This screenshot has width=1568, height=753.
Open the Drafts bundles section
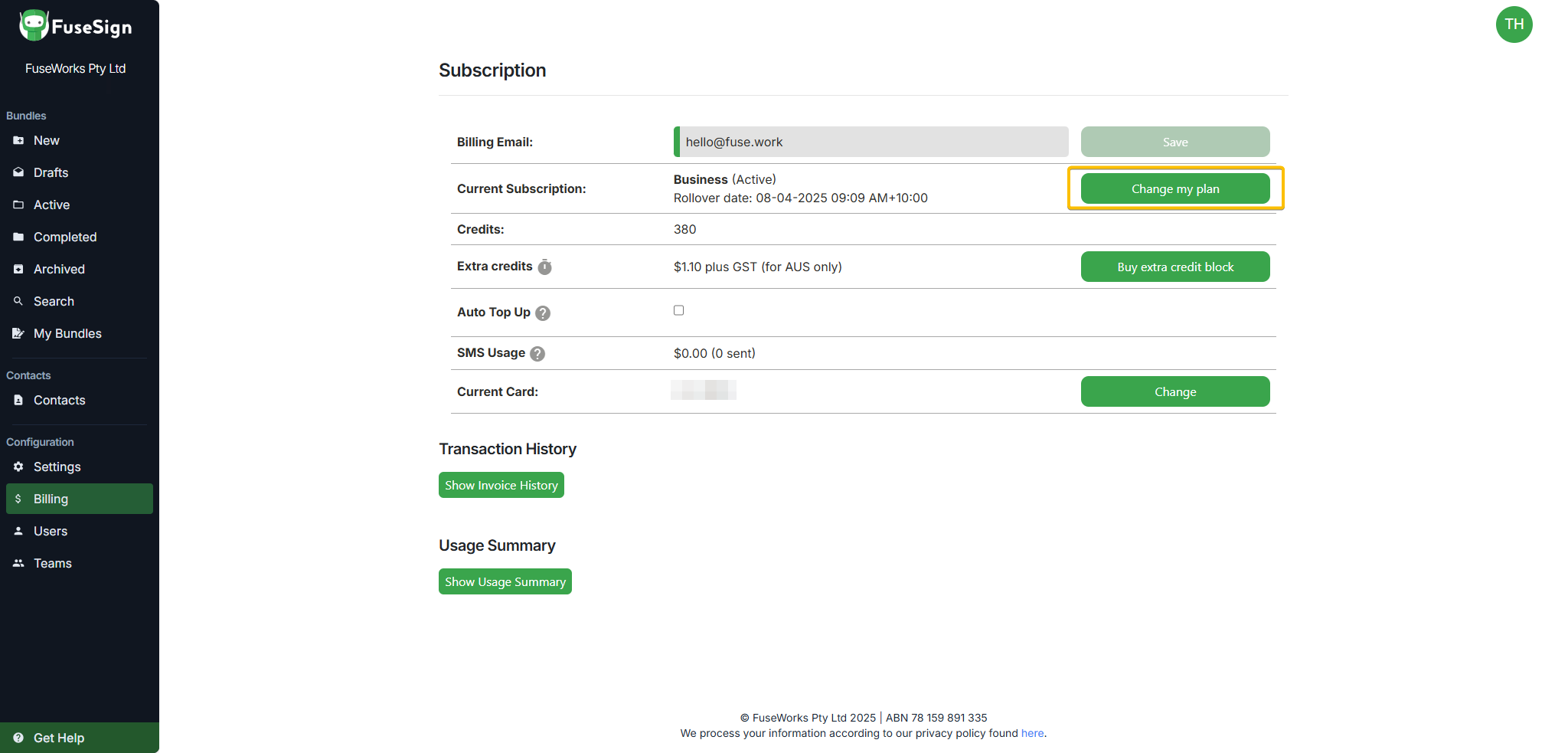(x=51, y=172)
